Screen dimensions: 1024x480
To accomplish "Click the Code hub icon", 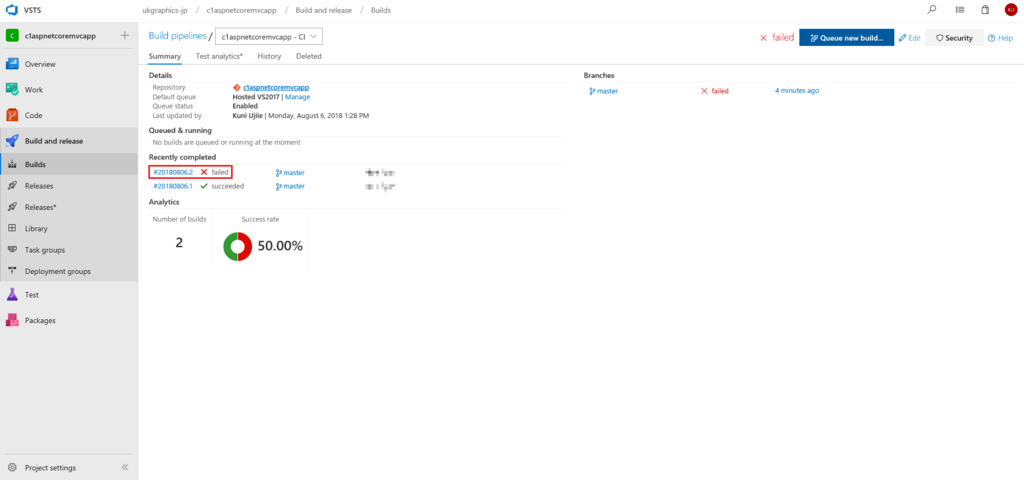I will tap(12, 115).
